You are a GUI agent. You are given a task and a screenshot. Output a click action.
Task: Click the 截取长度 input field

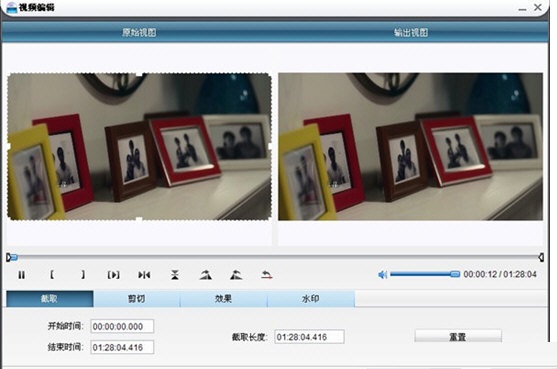(x=309, y=337)
